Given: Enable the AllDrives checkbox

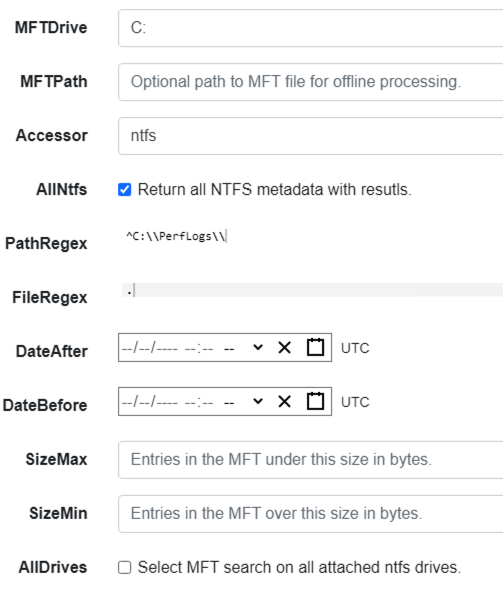Looking at the screenshot, I should [125, 567].
